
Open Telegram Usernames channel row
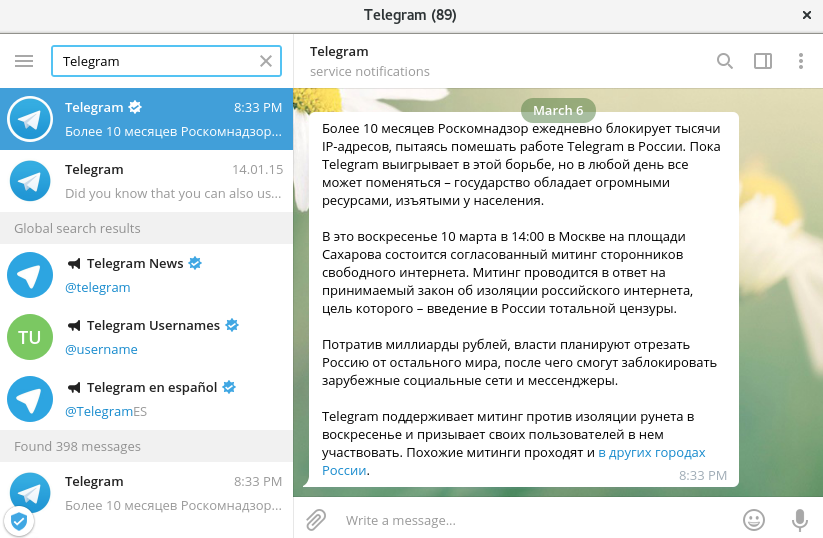146,337
